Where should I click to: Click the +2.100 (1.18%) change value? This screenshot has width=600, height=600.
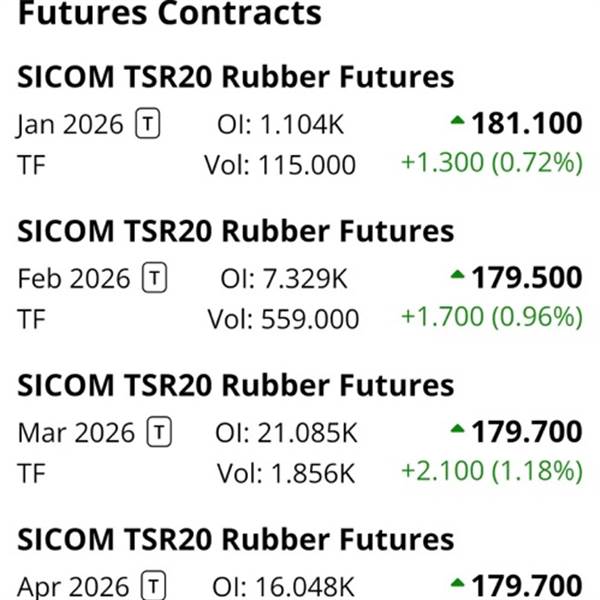491,471
